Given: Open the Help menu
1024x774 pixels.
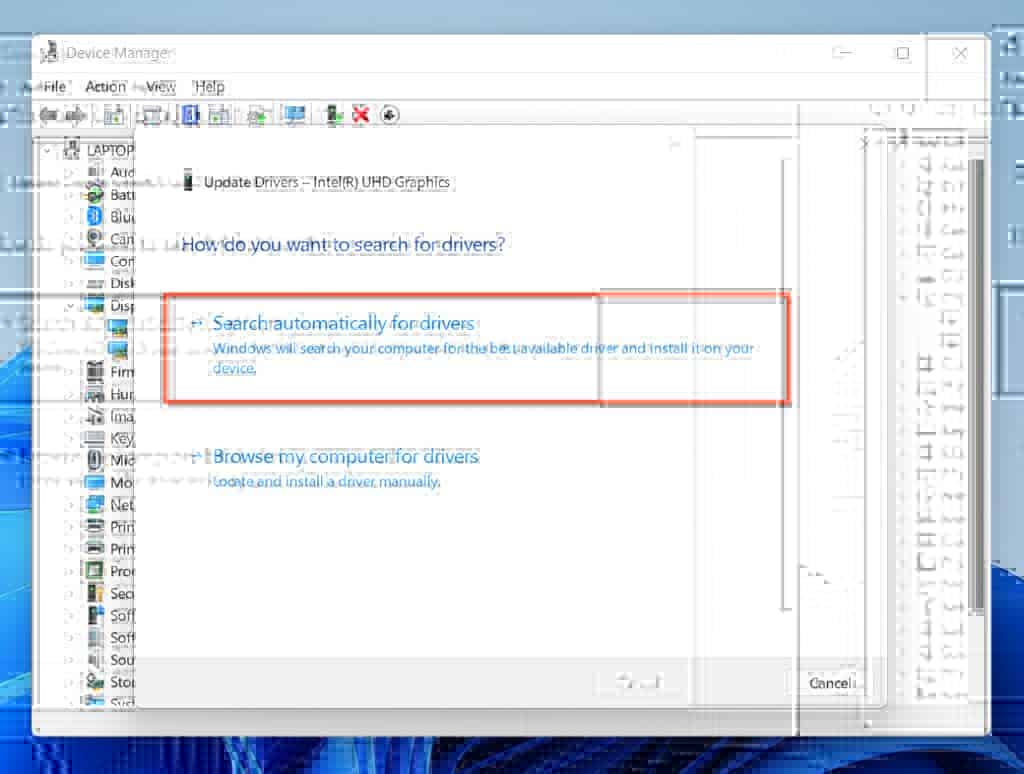Looking at the screenshot, I should (x=209, y=87).
